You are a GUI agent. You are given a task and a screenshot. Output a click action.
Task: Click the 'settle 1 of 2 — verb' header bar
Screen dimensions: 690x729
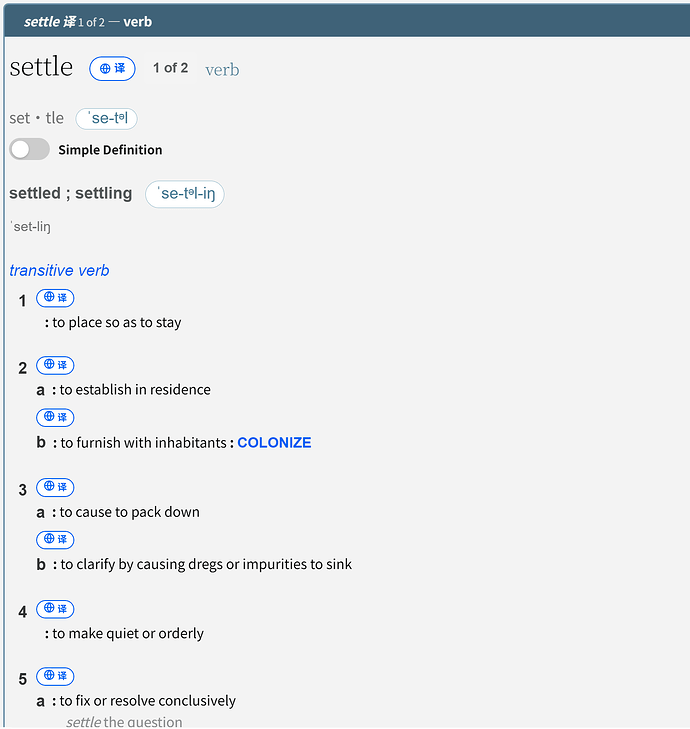point(347,21)
